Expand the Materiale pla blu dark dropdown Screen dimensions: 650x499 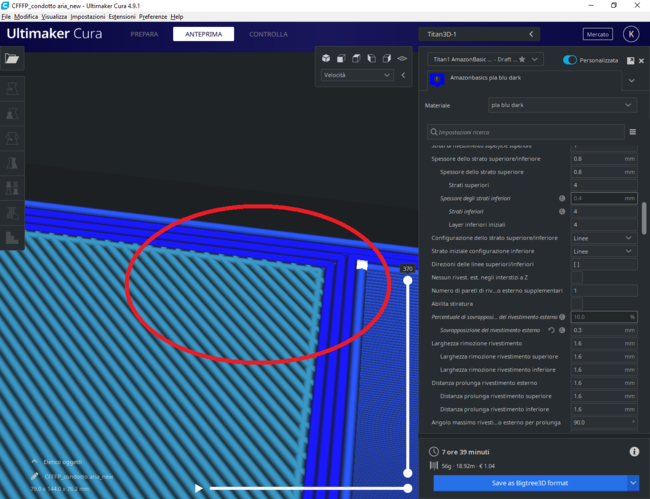coord(560,104)
